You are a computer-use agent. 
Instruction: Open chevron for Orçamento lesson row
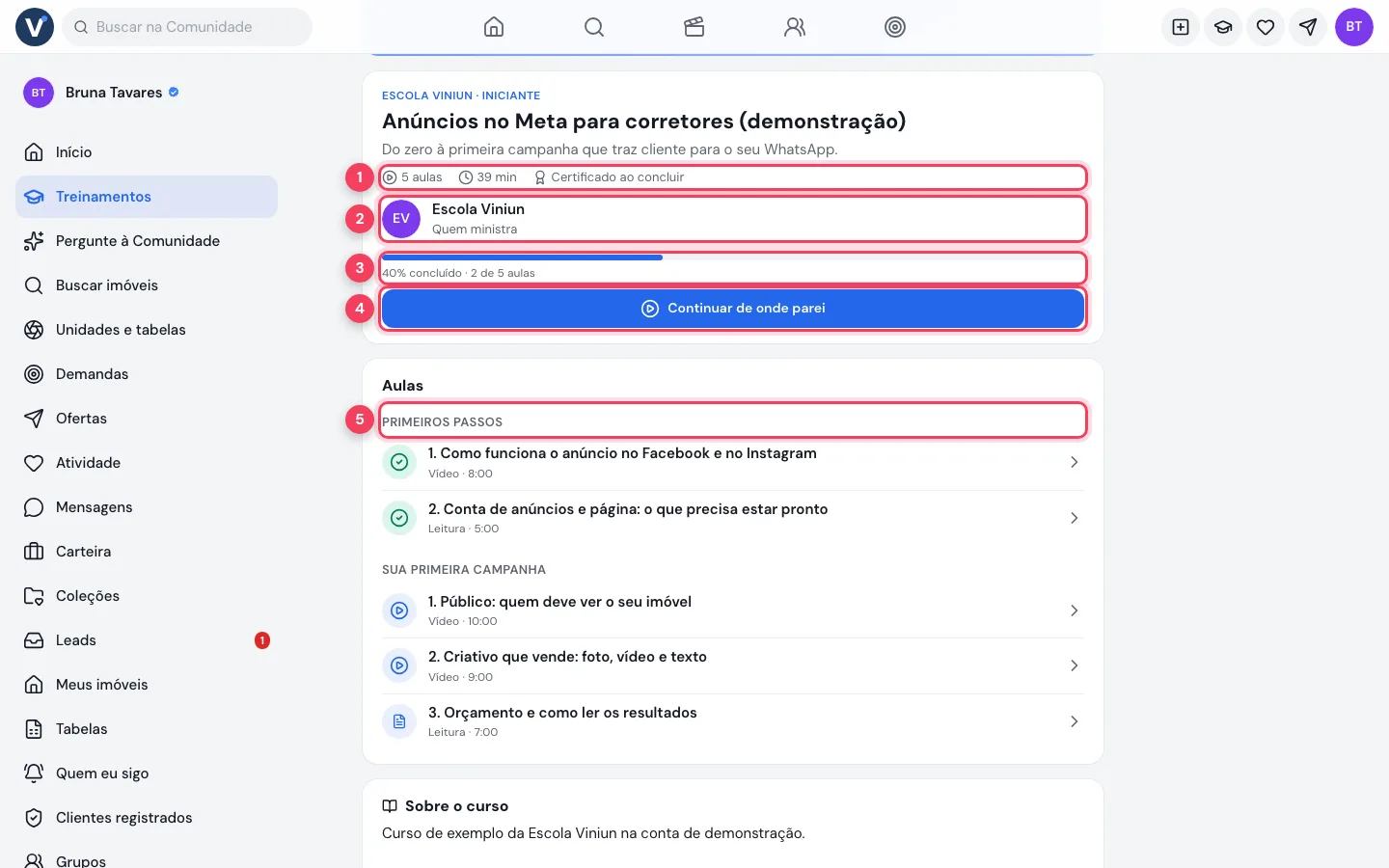pos(1075,721)
